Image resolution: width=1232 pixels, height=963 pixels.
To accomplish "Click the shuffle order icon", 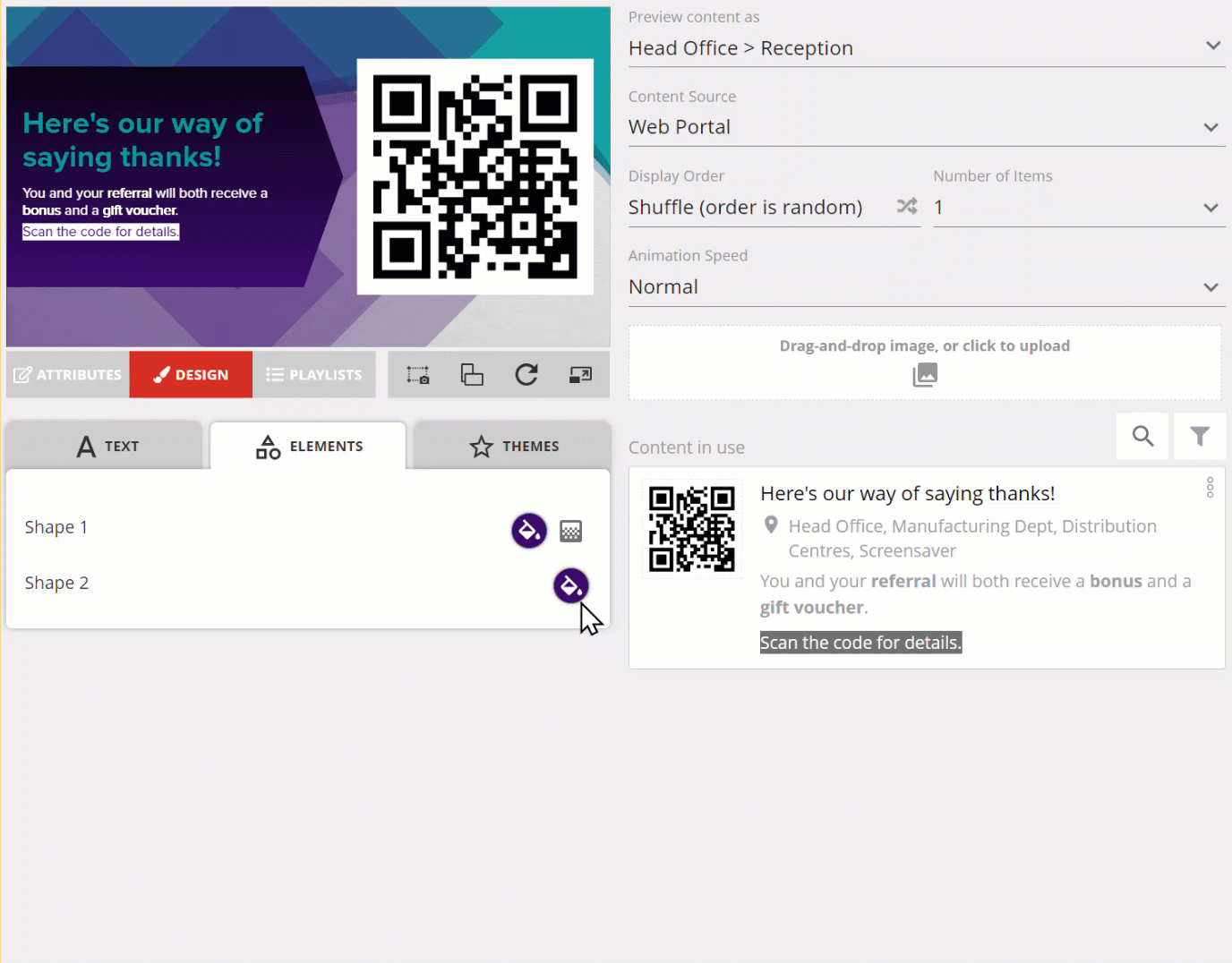I will pyautogui.click(x=907, y=206).
